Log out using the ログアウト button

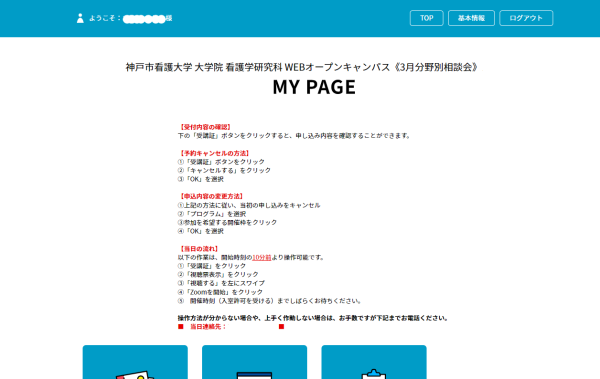pyautogui.click(x=526, y=18)
